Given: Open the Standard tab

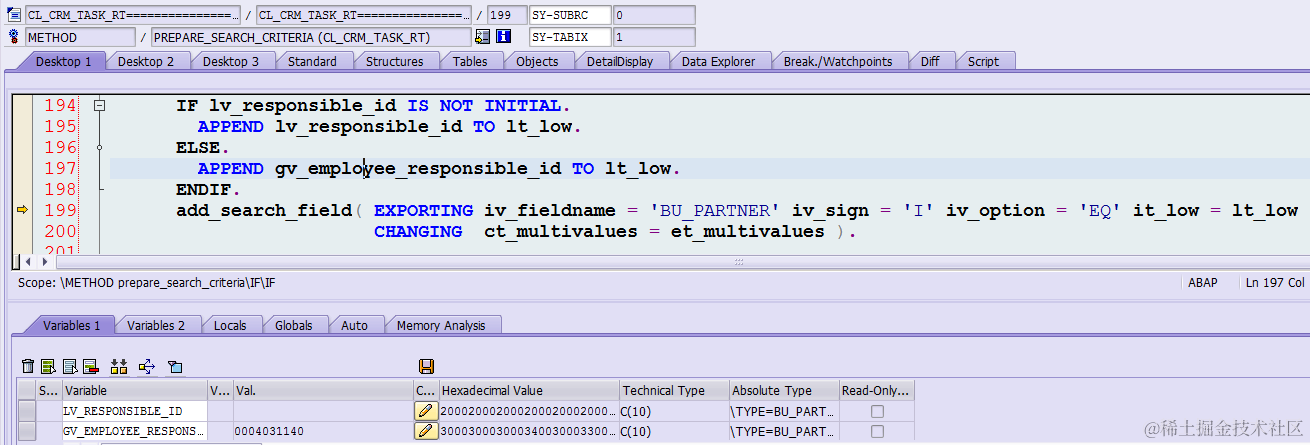Looking at the screenshot, I should pos(312,61).
